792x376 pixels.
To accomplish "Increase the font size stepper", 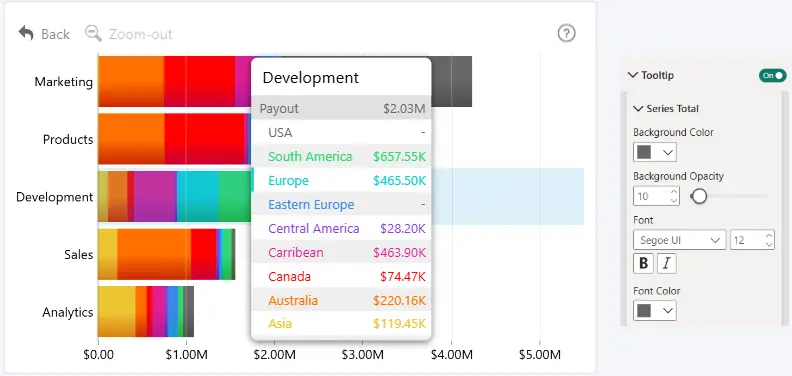I will 769,236.
